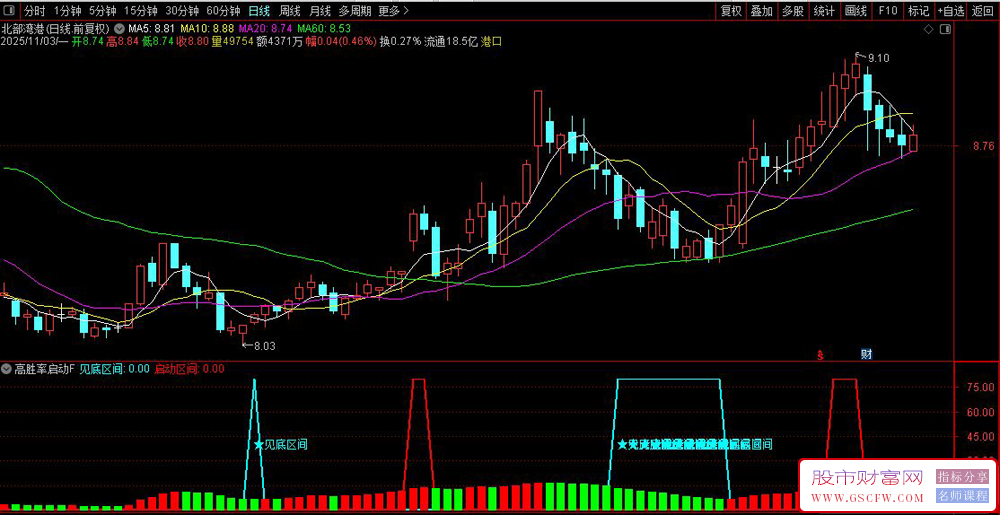Image resolution: width=1000 pixels, height=515 pixels.
Task: Click the 收8.80 closing price text
Action: pos(193,41)
